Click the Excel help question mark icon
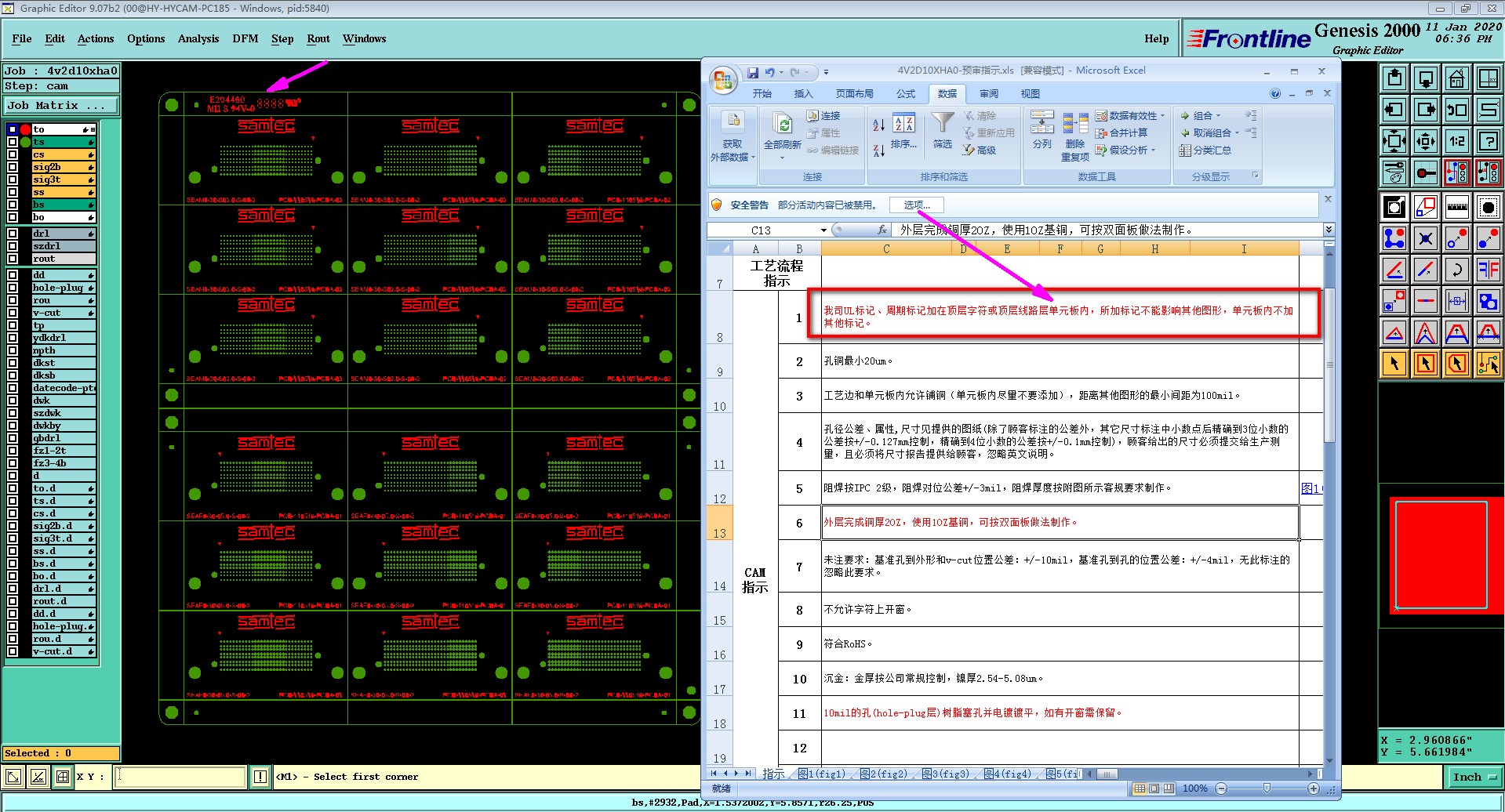The image size is (1505, 812). [1275, 93]
